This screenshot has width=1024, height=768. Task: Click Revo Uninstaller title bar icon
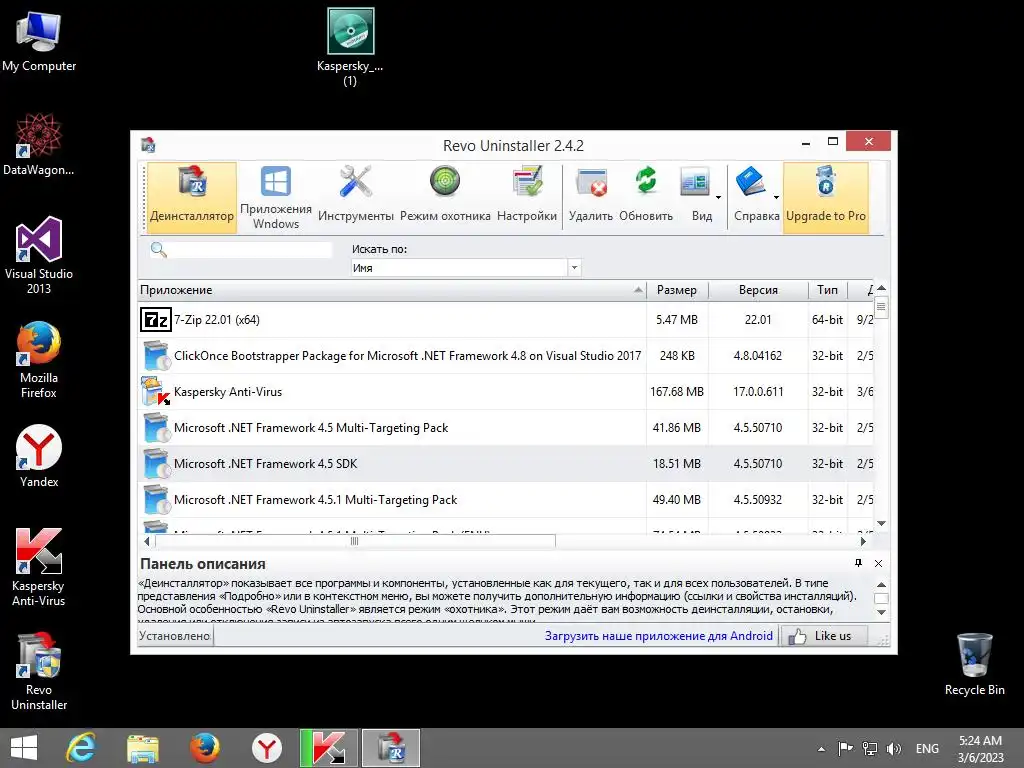(x=148, y=144)
